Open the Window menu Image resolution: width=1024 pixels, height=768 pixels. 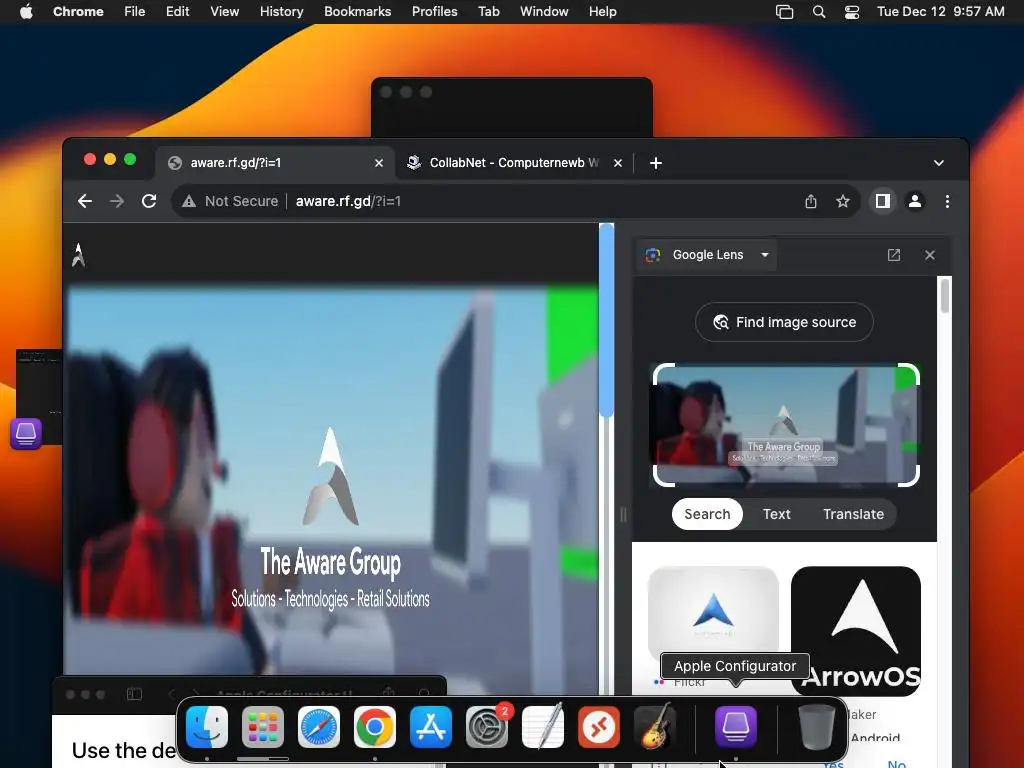(544, 12)
